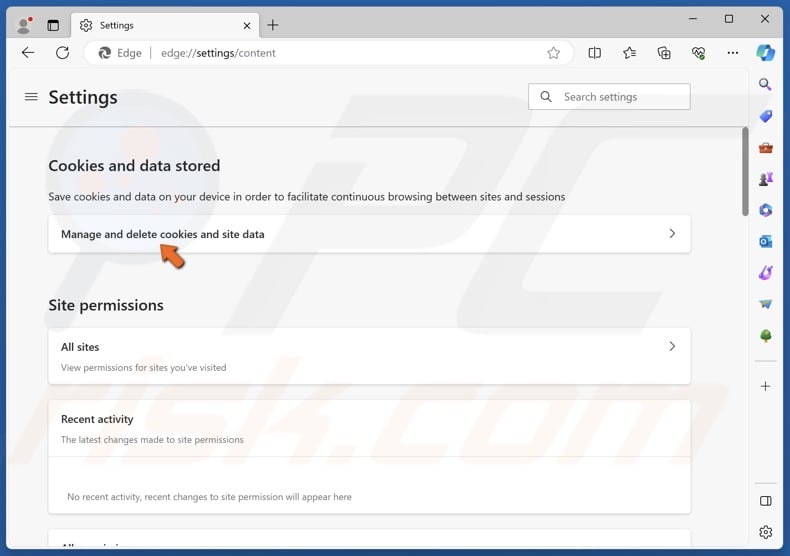Image resolution: width=790 pixels, height=556 pixels.
Task: Open sidebar settings gear
Action: 766,532
